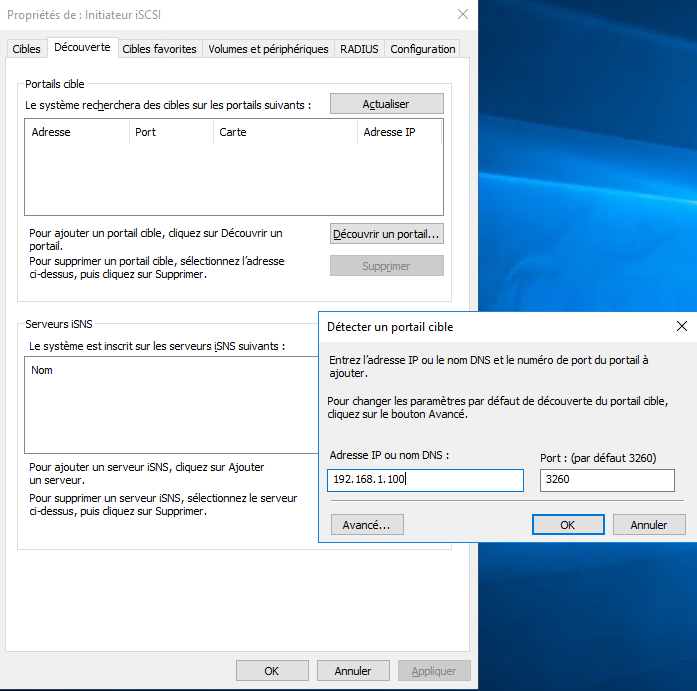Click OK at bottom of Propriétés window

[272, 671]
